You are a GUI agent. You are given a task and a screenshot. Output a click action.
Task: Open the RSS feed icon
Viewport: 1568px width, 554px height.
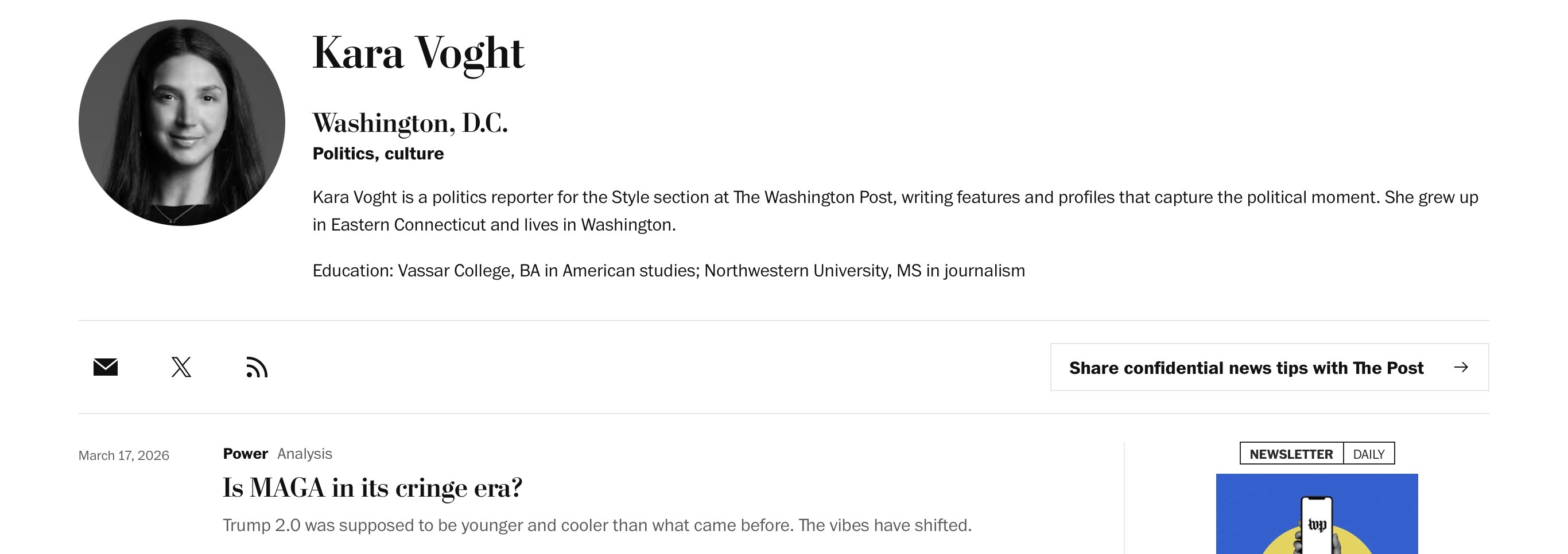click(257, 367)
